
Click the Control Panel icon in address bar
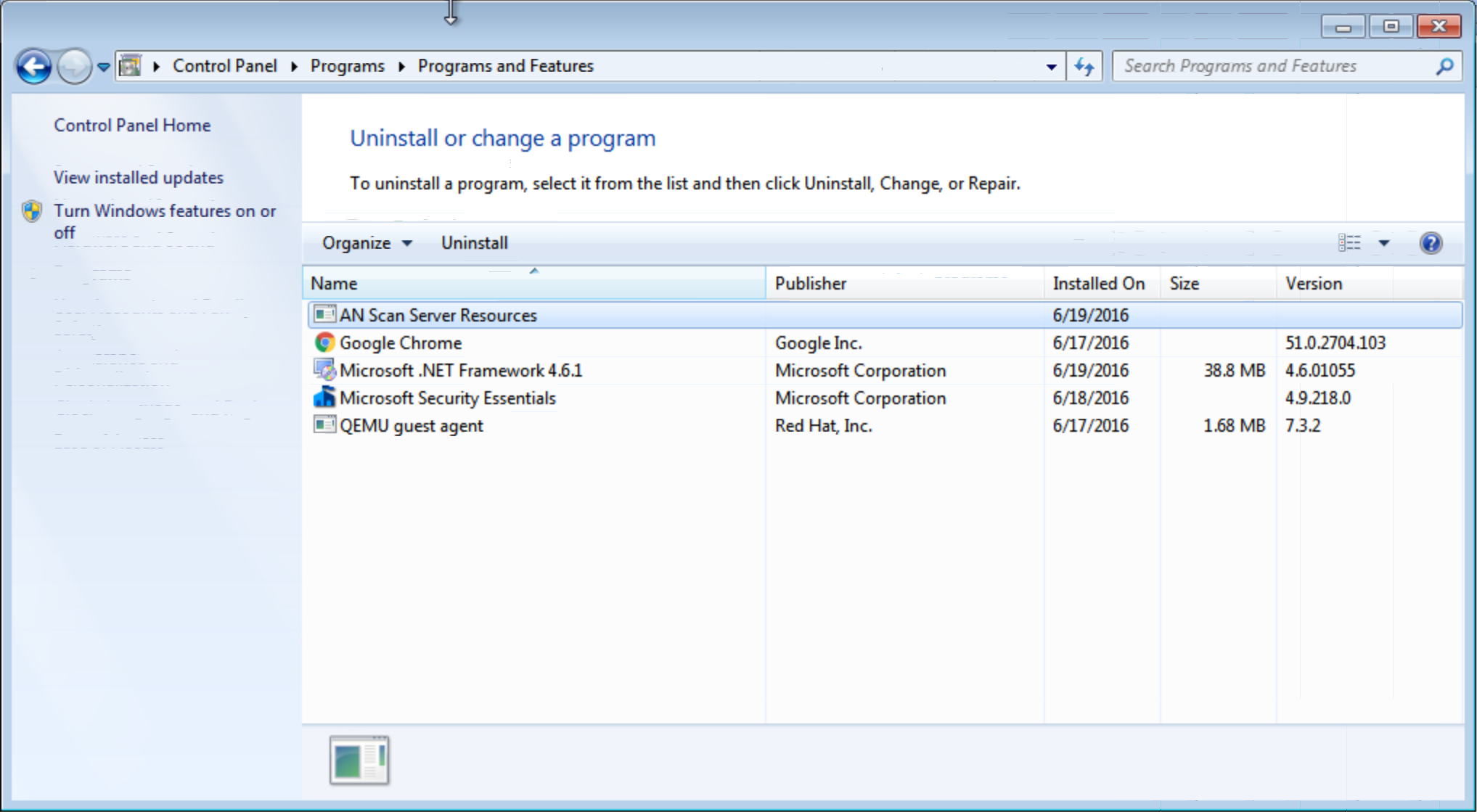coord(130,66)
